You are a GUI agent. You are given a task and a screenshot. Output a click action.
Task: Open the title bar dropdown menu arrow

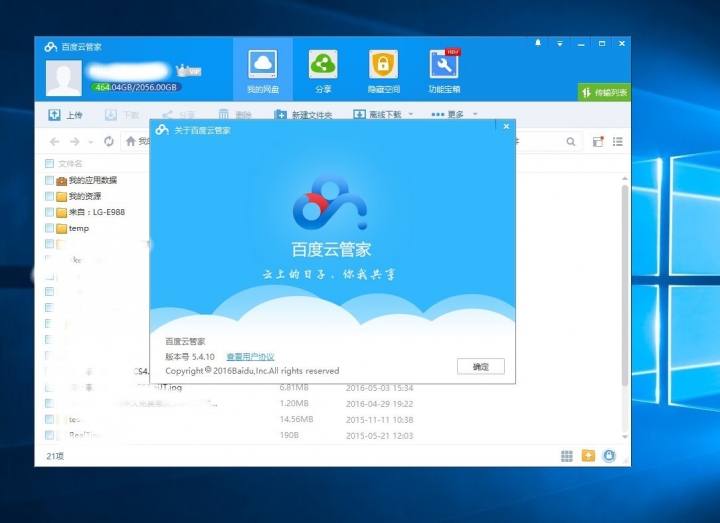coord(560,44)
